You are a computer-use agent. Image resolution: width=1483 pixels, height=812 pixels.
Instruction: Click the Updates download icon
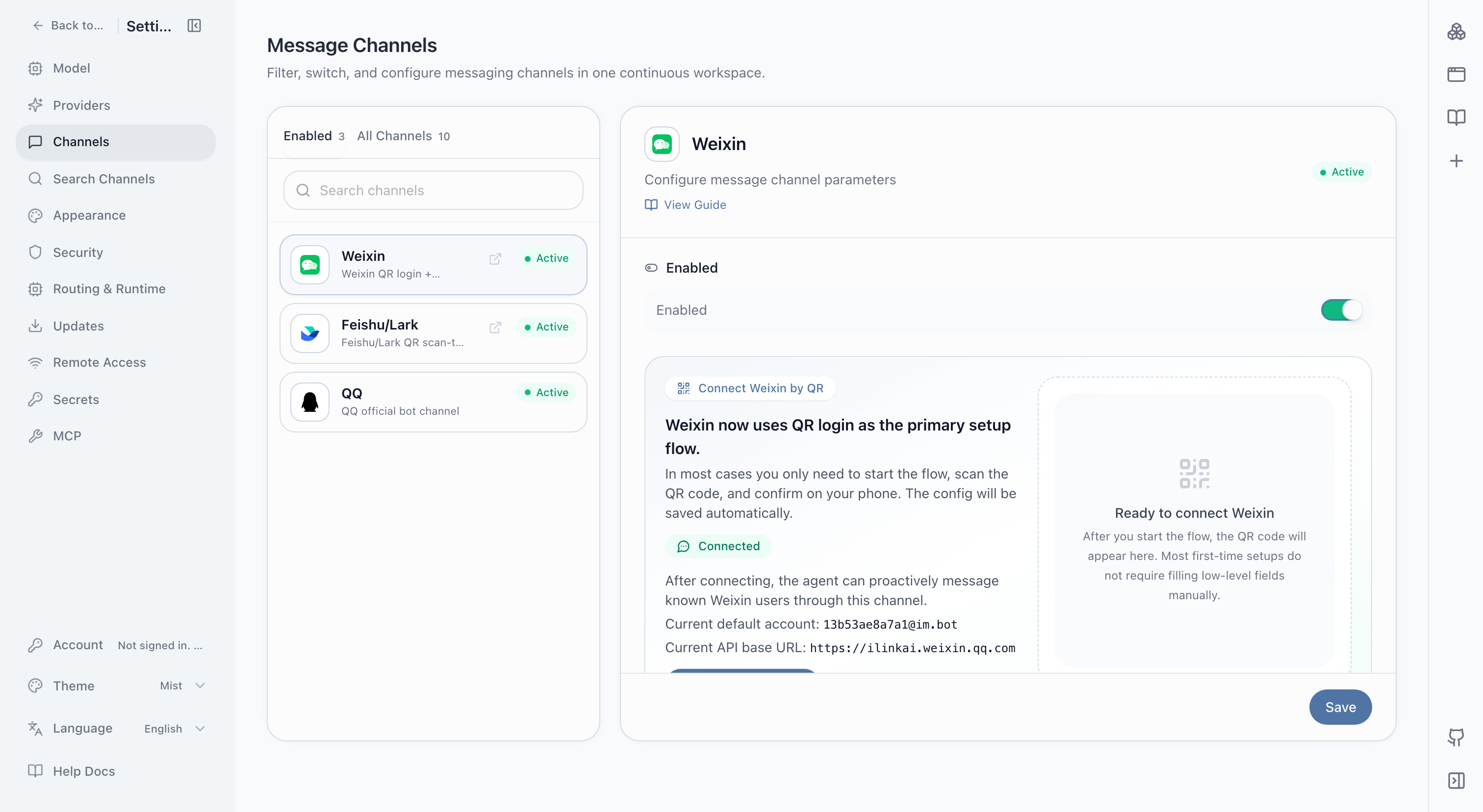[x=35, y=326]
